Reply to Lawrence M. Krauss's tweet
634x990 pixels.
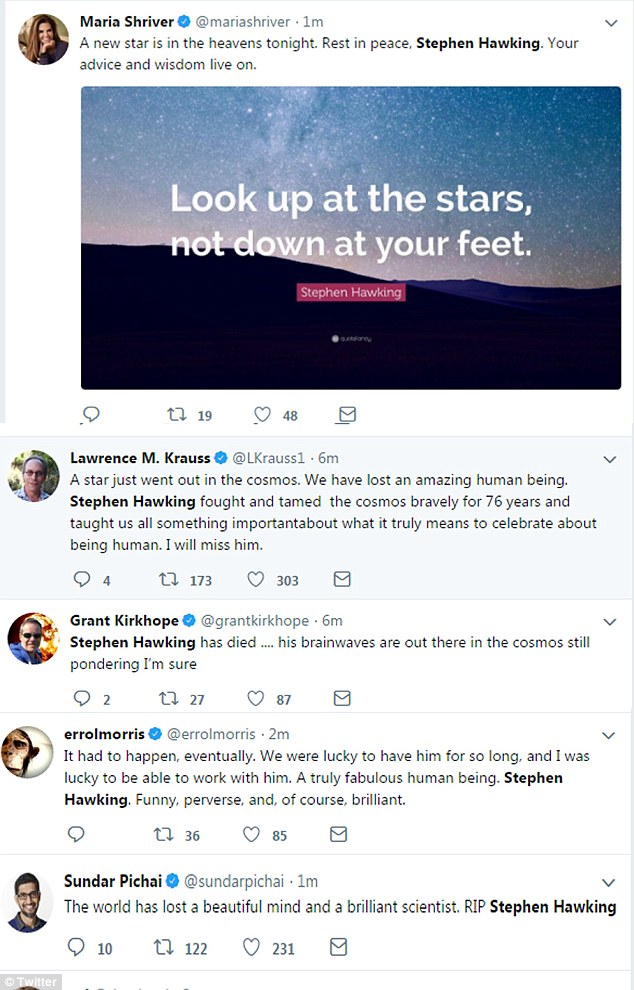point(83,579)
